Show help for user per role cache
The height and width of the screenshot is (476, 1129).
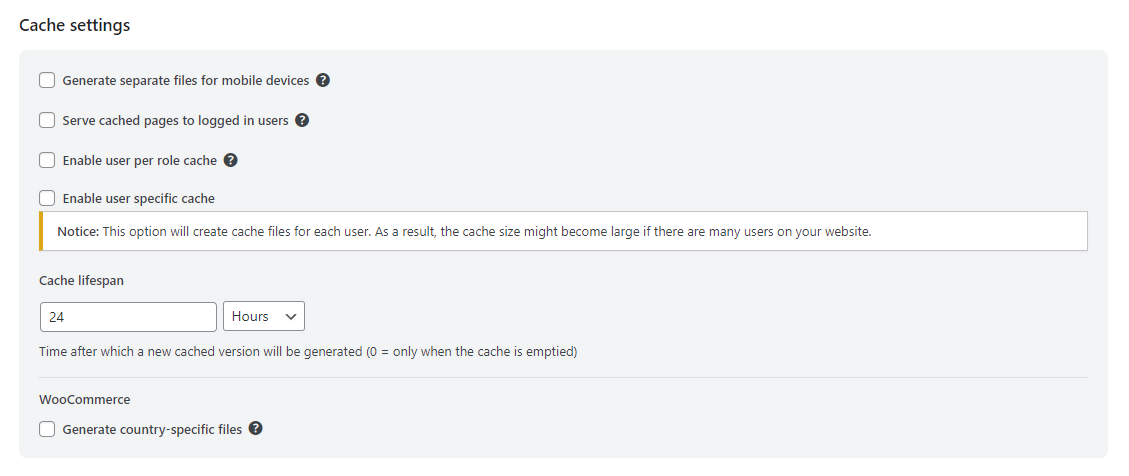(230, 160)
